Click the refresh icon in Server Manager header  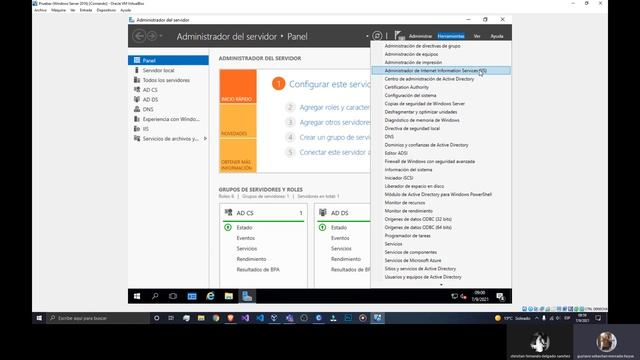(377, 36)
